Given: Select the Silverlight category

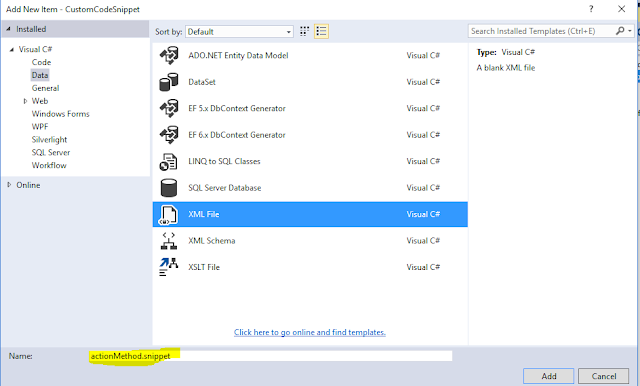Looking at the screenshot, I should (49, 140).
